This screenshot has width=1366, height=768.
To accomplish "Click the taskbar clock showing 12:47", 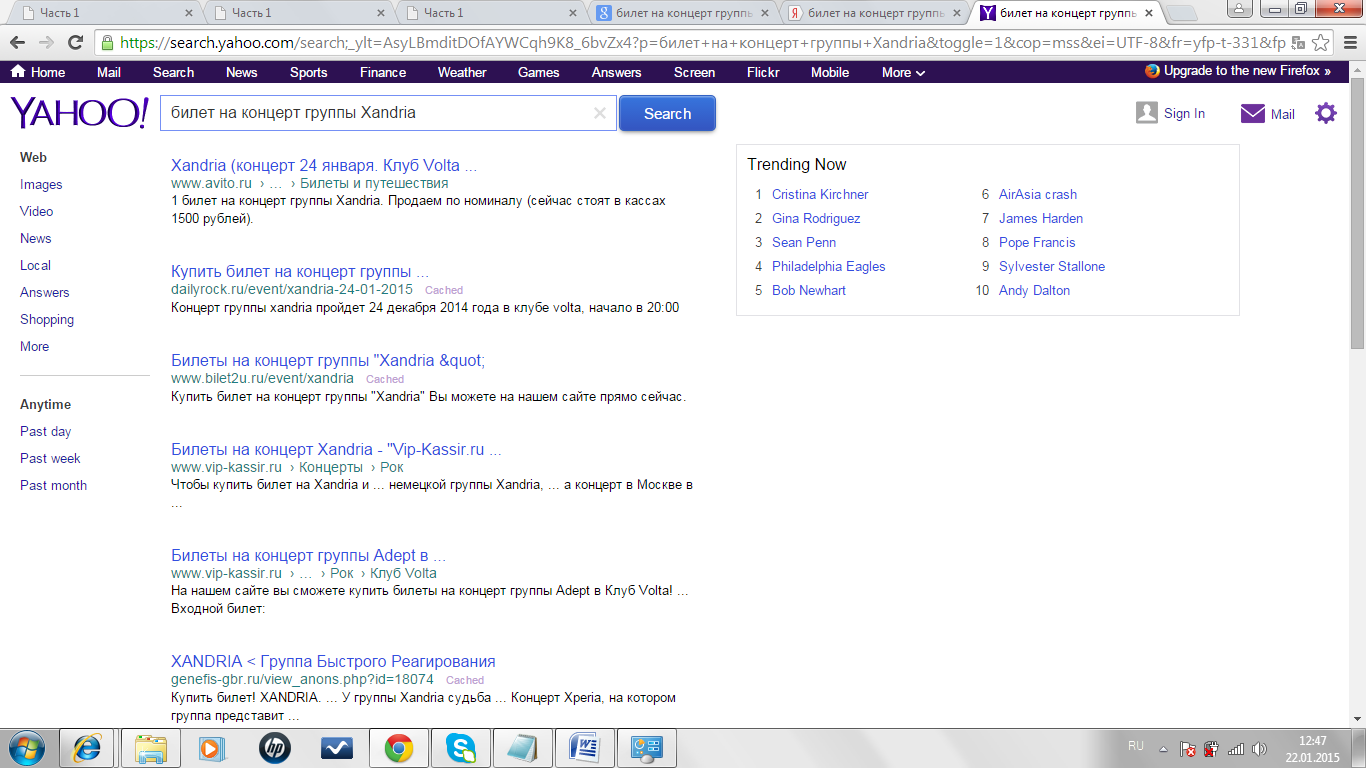I will 1312,741.
